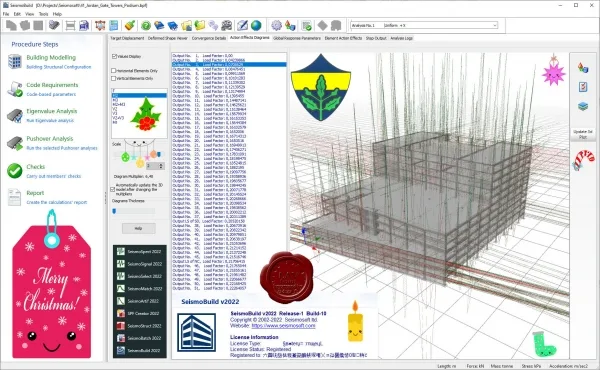The height and width of the screenshot is (370, 600).
Task: Click the Checks green checkmark icon
Action: 15,171
